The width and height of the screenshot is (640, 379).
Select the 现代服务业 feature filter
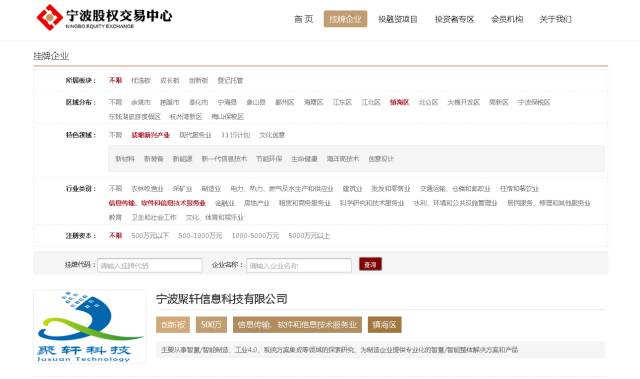[x=195, y=135]
